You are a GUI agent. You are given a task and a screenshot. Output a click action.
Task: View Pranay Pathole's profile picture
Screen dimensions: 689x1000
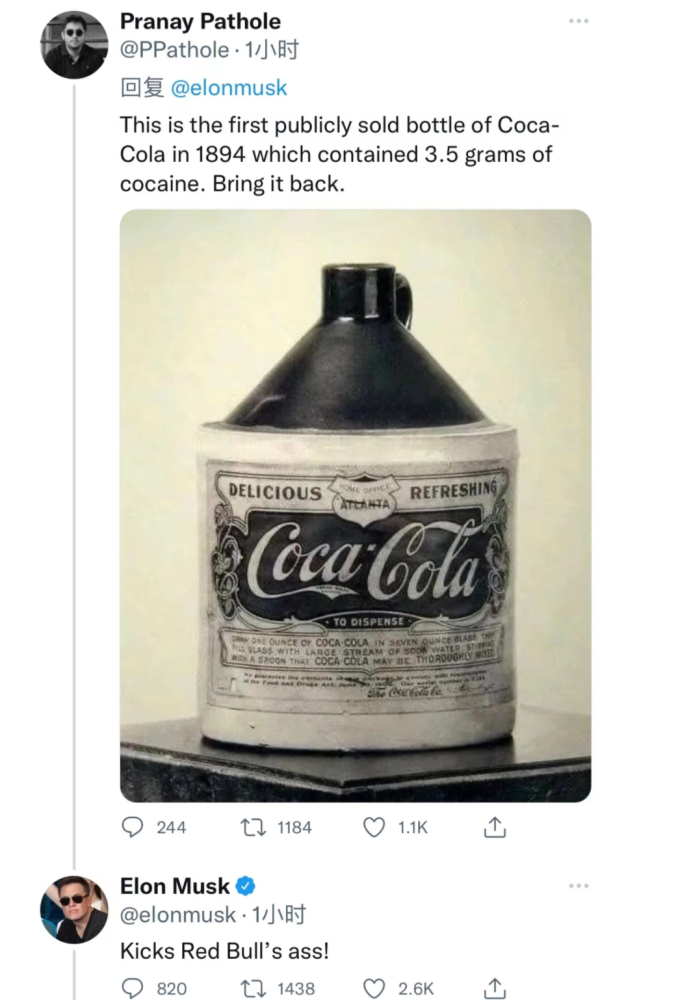click(x=74, y=44)
